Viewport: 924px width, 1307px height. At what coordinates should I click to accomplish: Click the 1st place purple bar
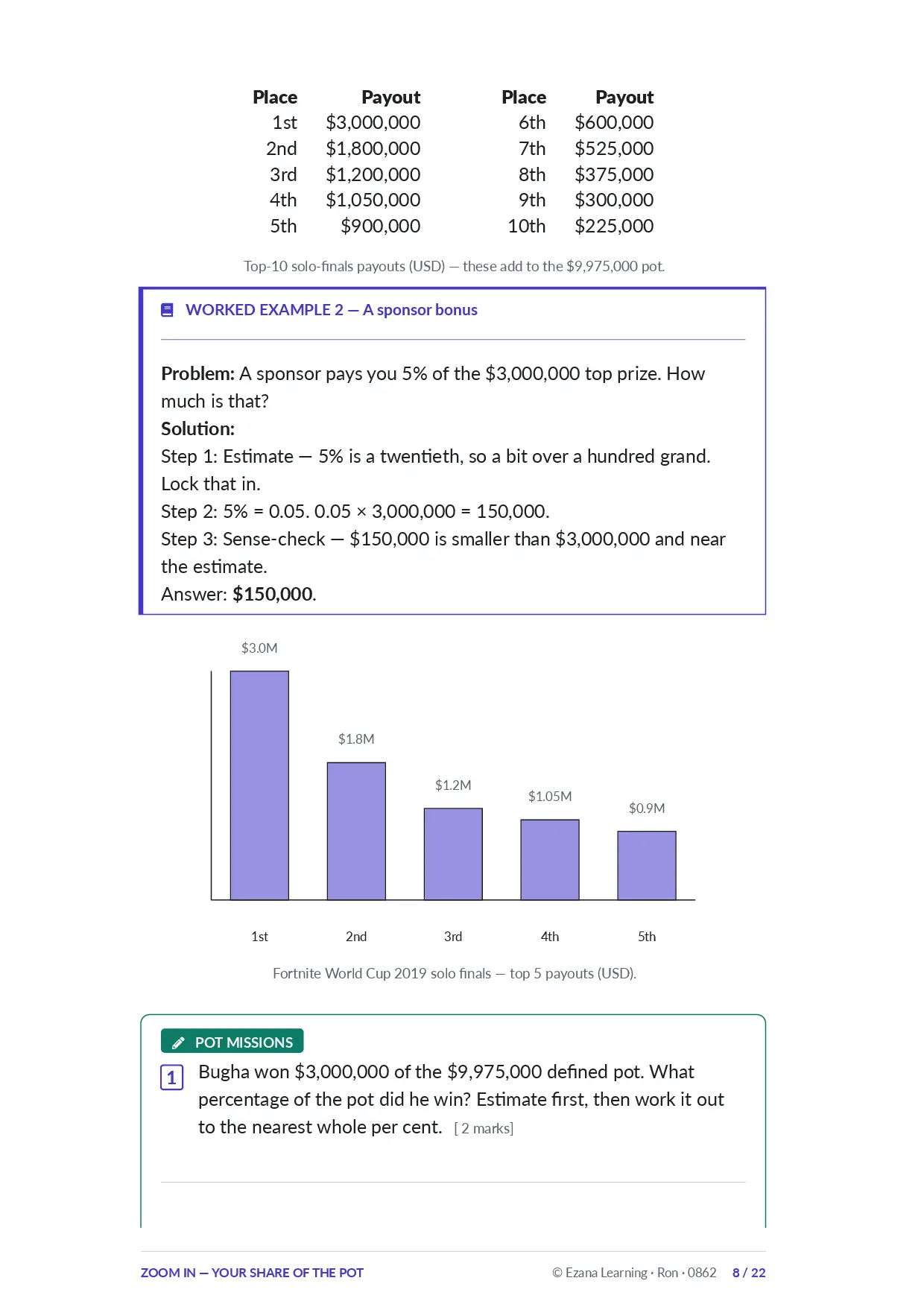coord(259,785)
